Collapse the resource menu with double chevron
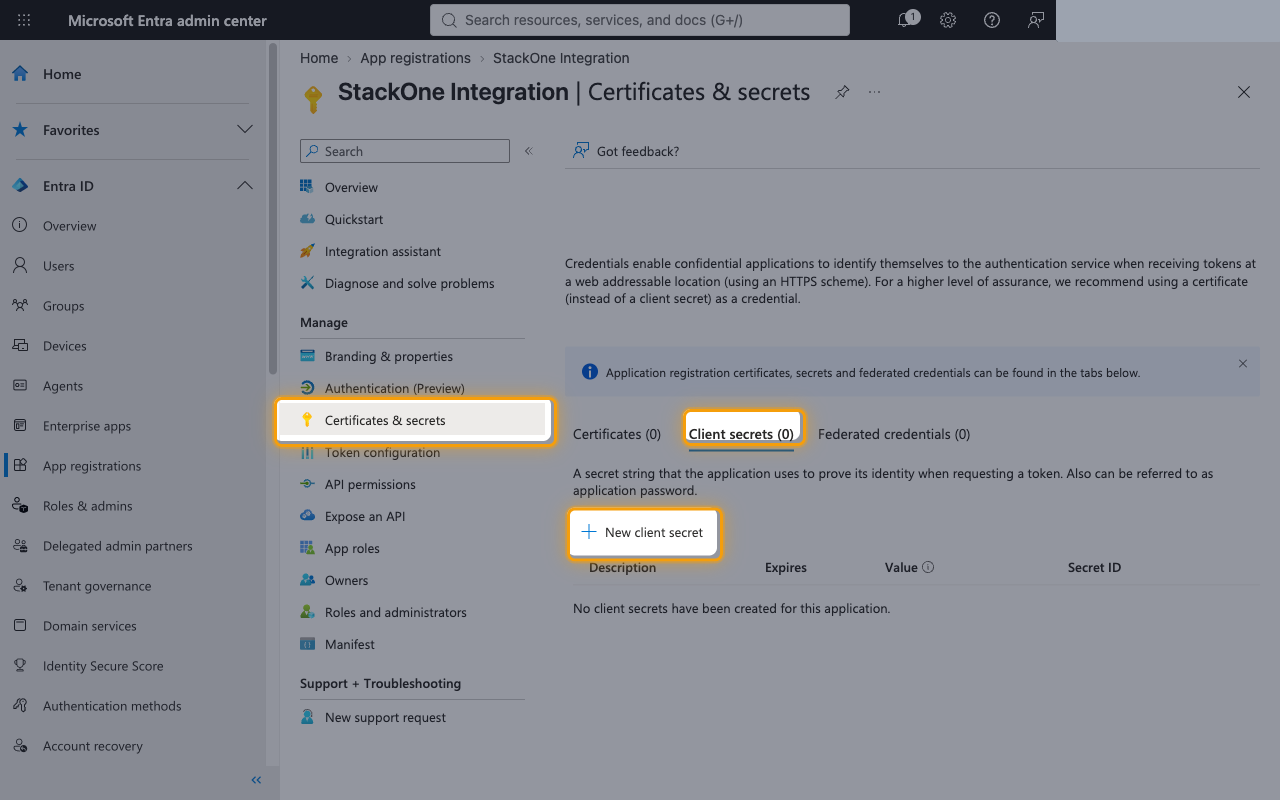 pos(529,151)
